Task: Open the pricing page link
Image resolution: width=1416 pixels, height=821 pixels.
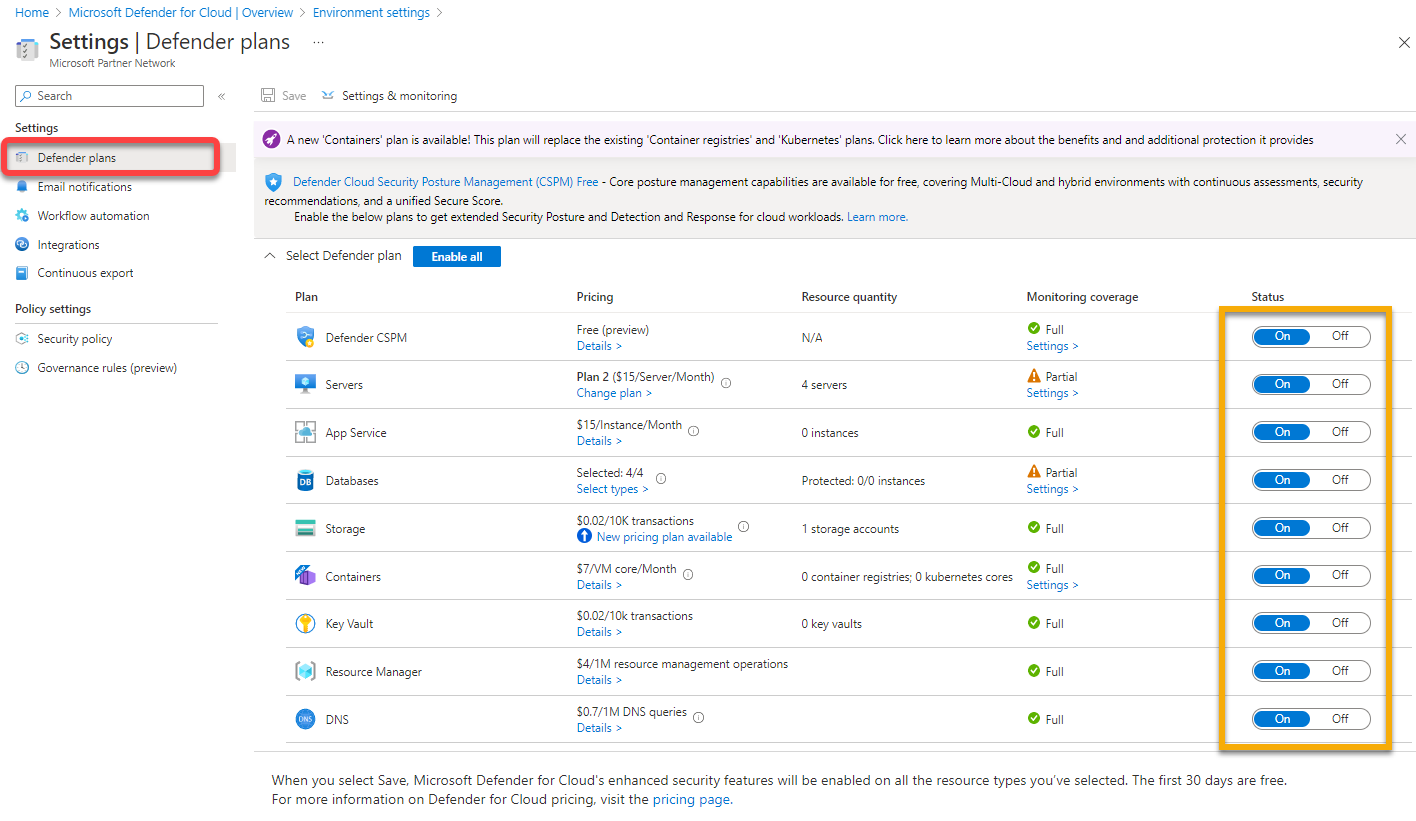Action: coord(691,799)
